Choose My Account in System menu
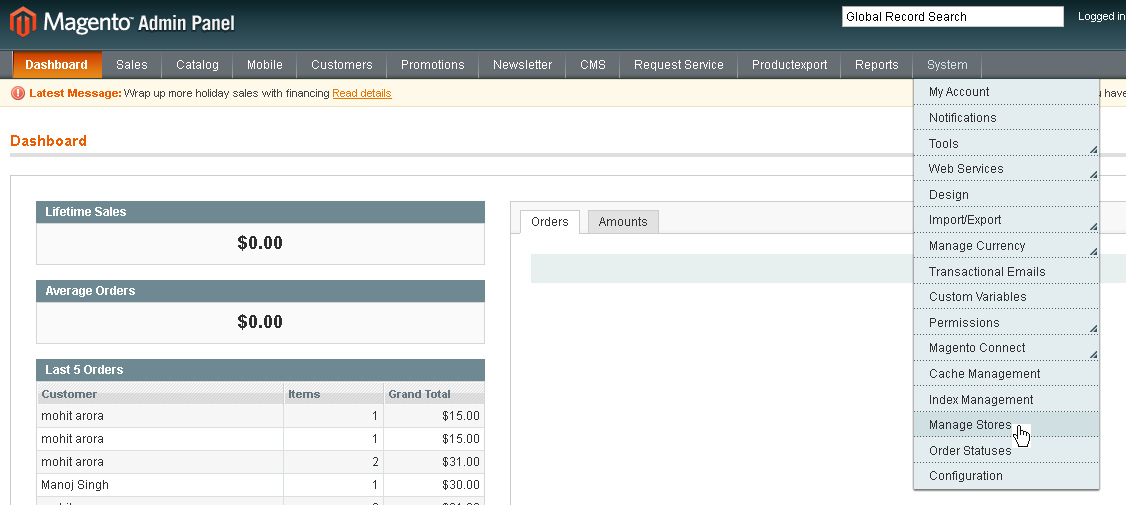 pos(1006,92)
